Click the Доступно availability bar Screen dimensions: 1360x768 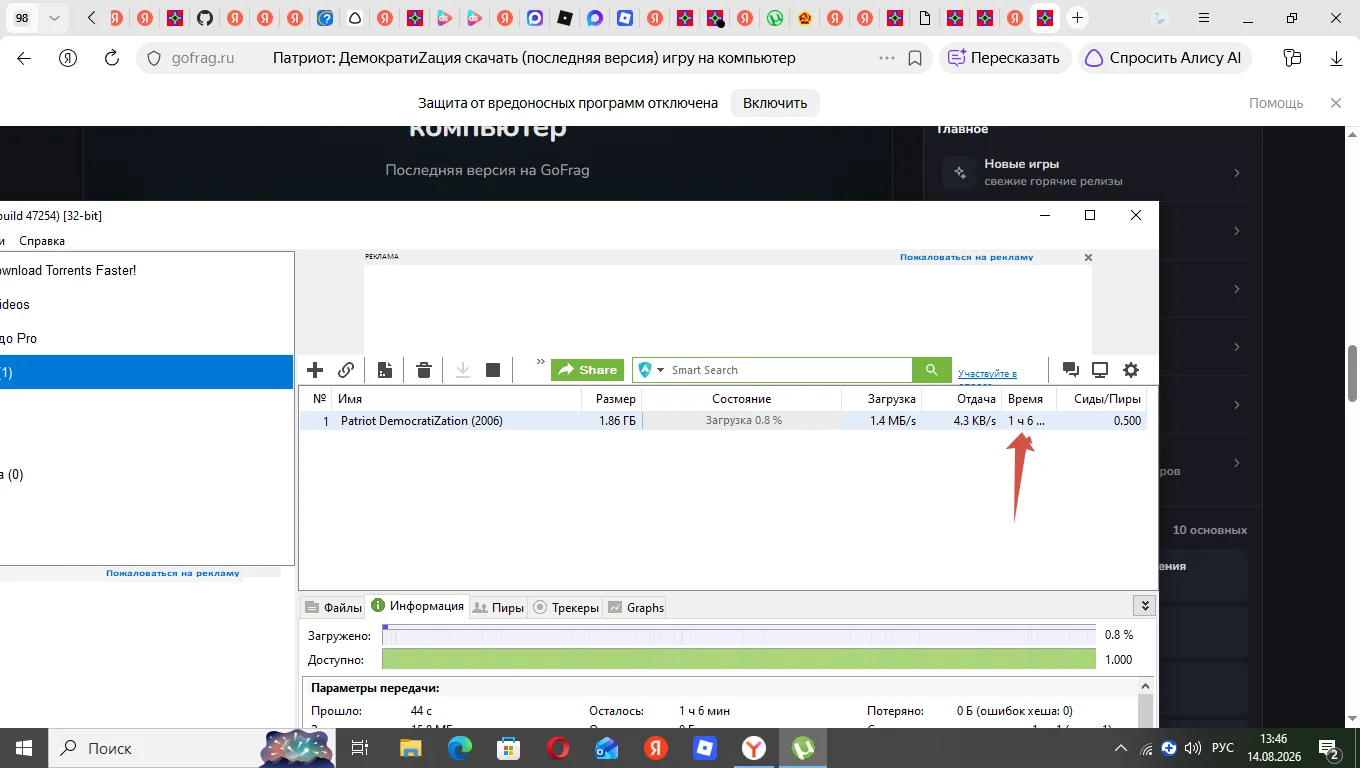coord(739,660)
